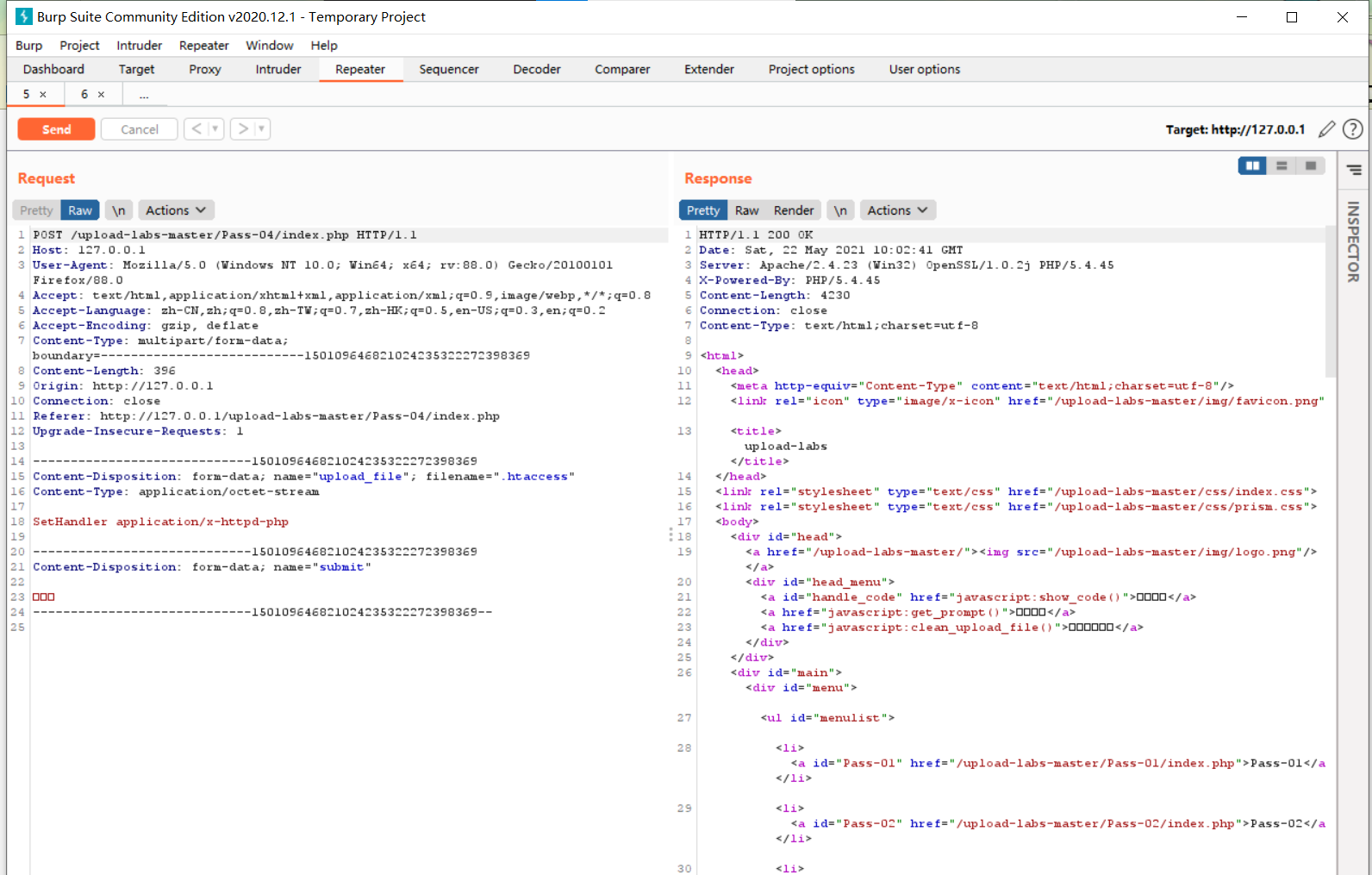Click the HTTP/1.1 200 OK response line
This screenshot has width=1372, height=875.
756,234
